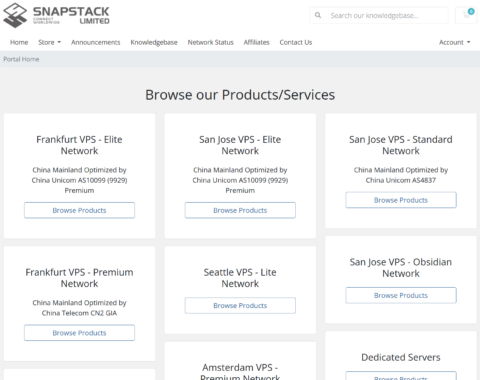Browse products for San Jose VPS Standard Network
Screen dimensions: 480x380
pos(401,200)
